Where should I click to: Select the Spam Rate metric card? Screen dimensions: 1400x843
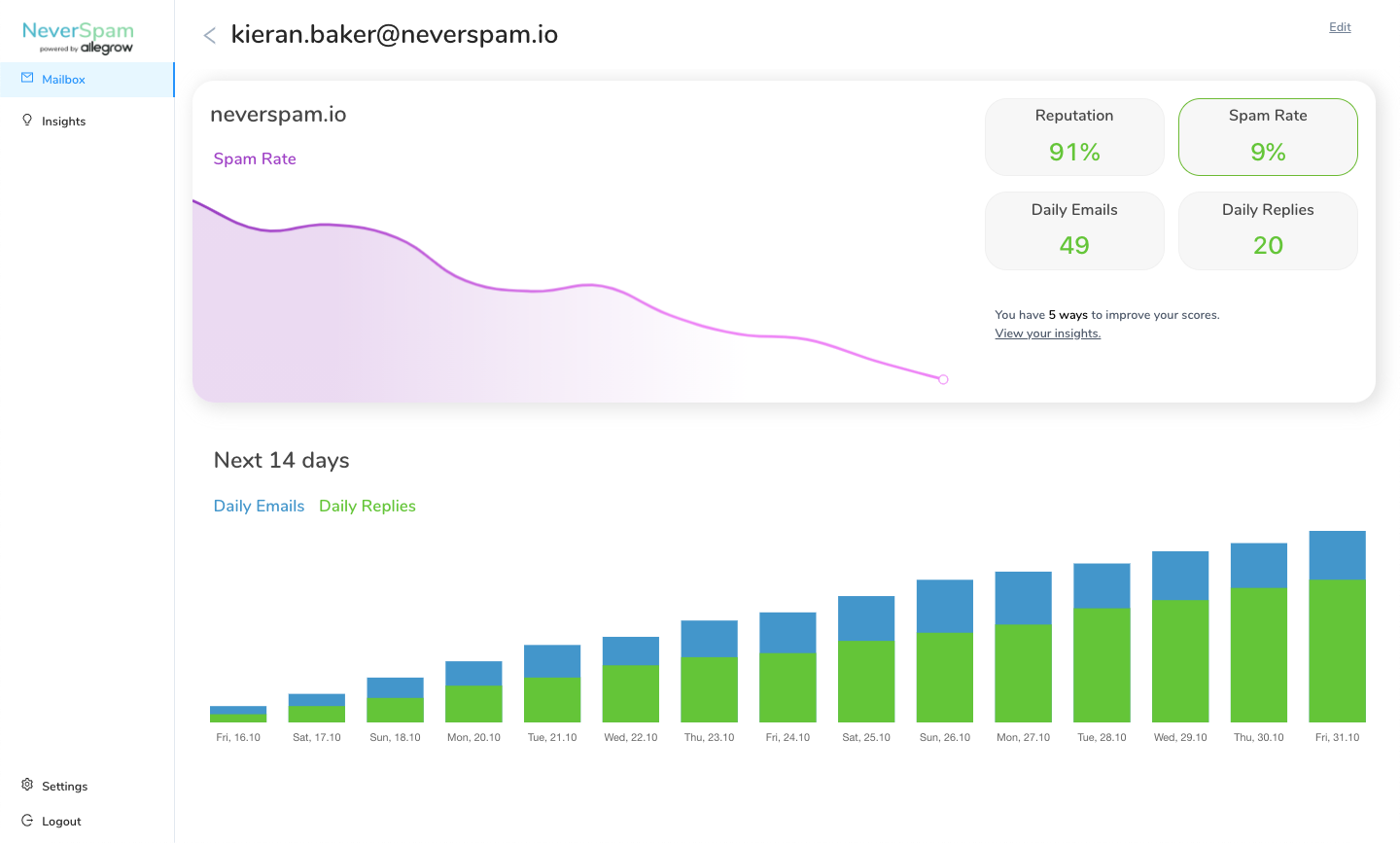click(x=1268, y=137)
